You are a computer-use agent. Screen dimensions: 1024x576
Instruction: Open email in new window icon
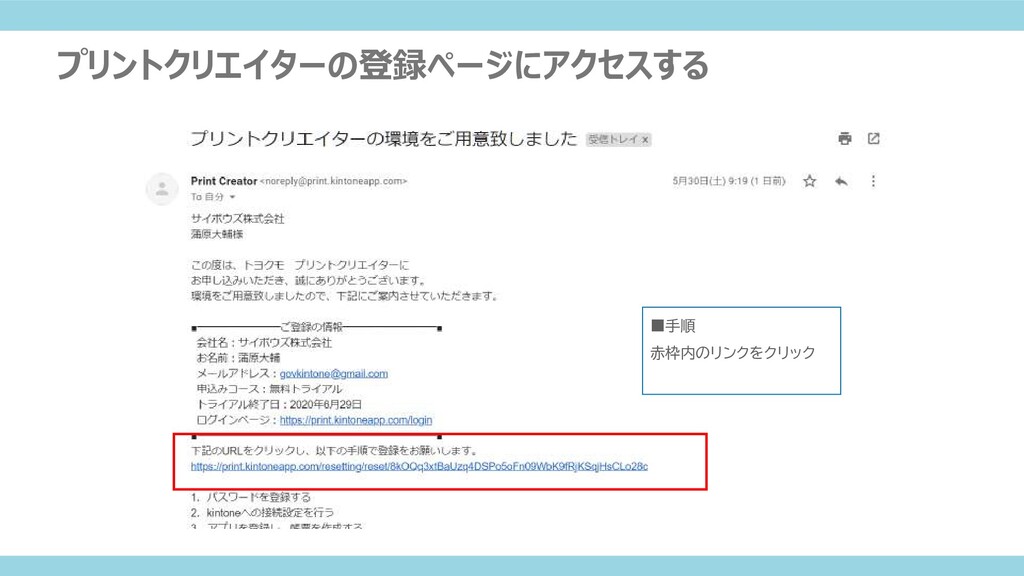click(874, 138)
